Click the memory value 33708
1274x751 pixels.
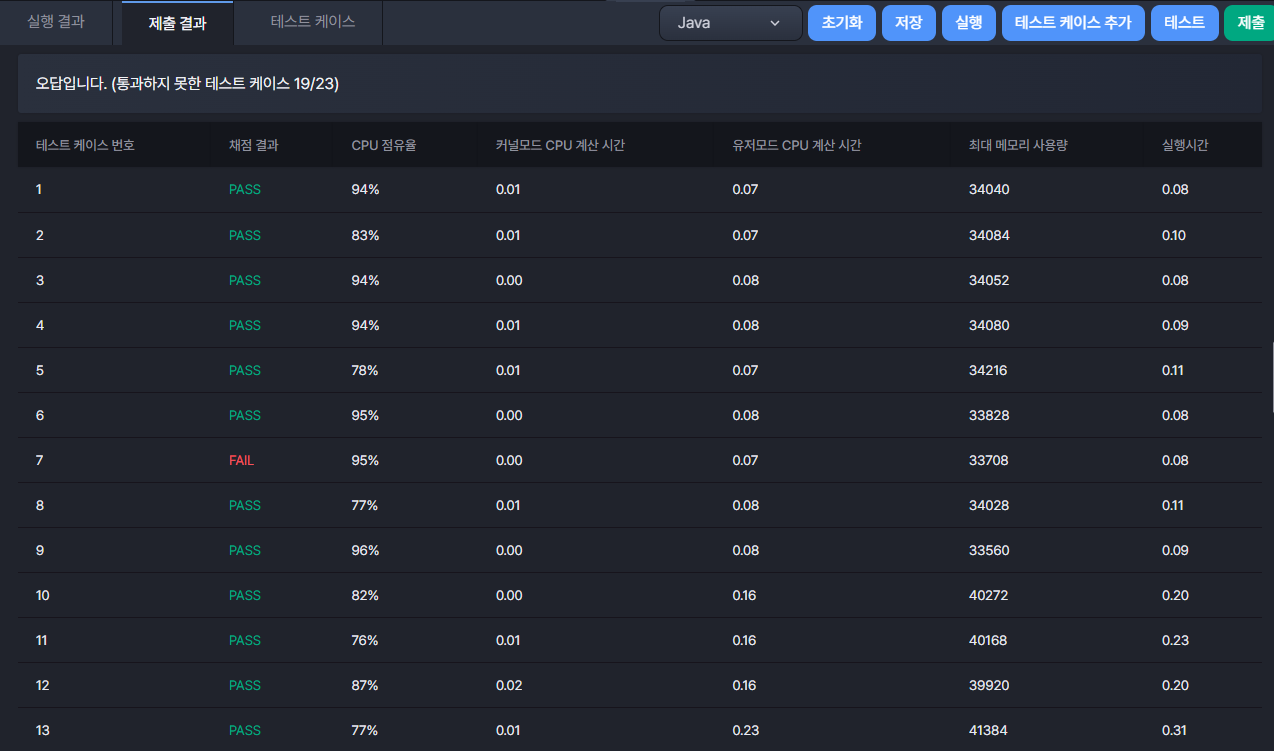[989, 460]
